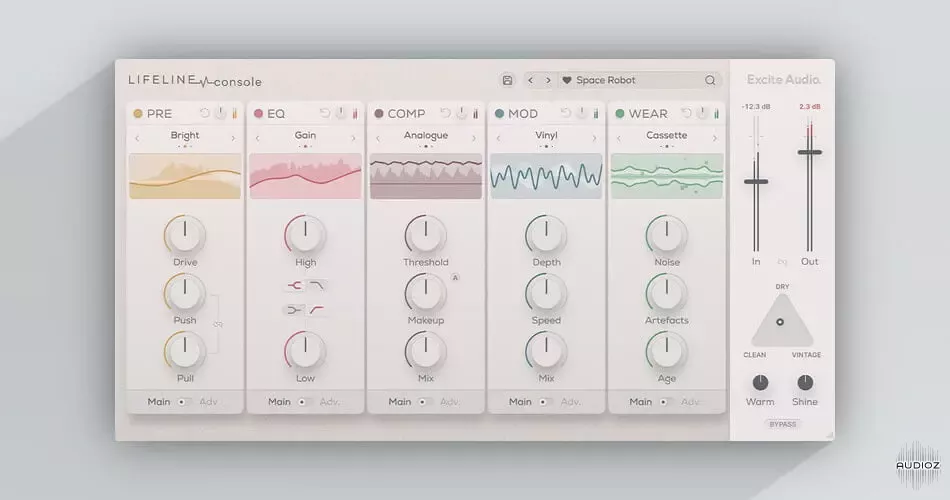Click the Drive knob in PRE
The width and height of the screenshot is (950, 500).
pyautogui.click(x=185, y=235)
